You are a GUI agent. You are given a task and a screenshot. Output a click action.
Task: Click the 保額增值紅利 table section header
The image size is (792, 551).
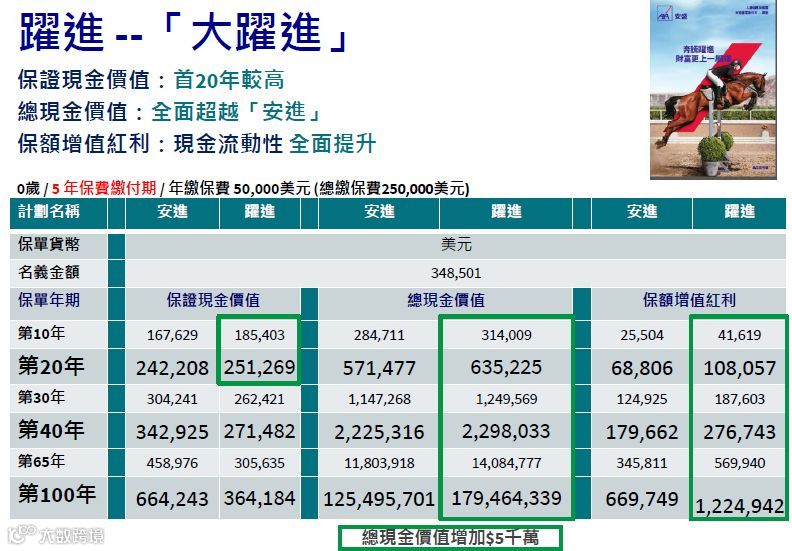click(689, 300)
